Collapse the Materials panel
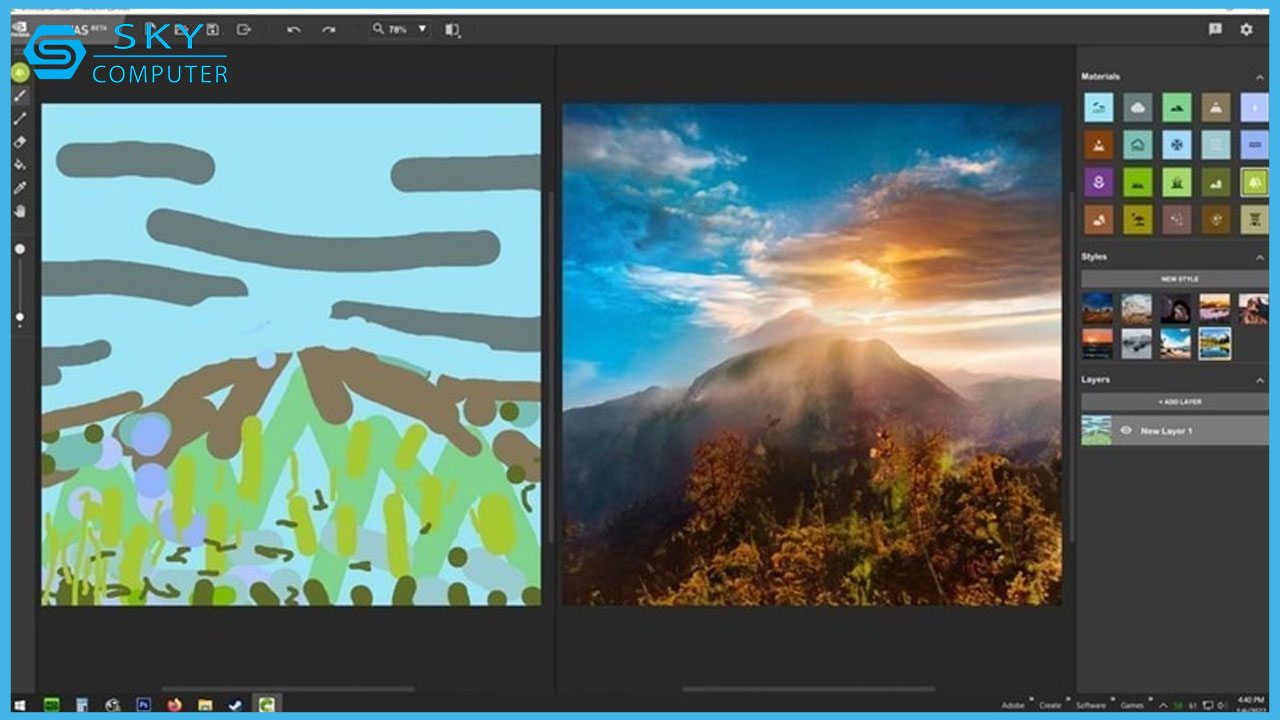This screenshot has width=1280, height=720. click(1259, 77)
